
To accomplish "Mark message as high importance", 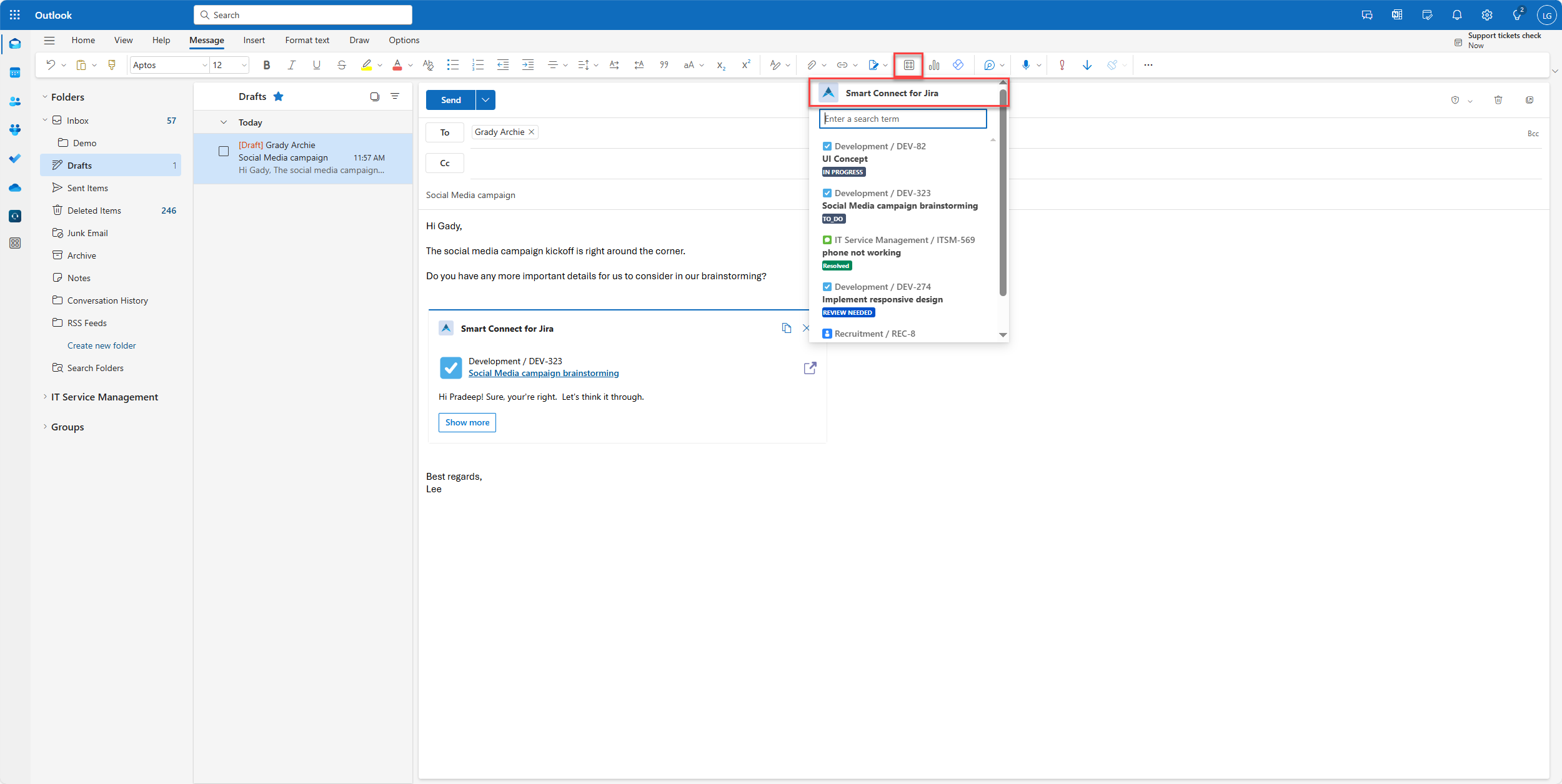I will pyautogui.click(x=1062, y=65).
